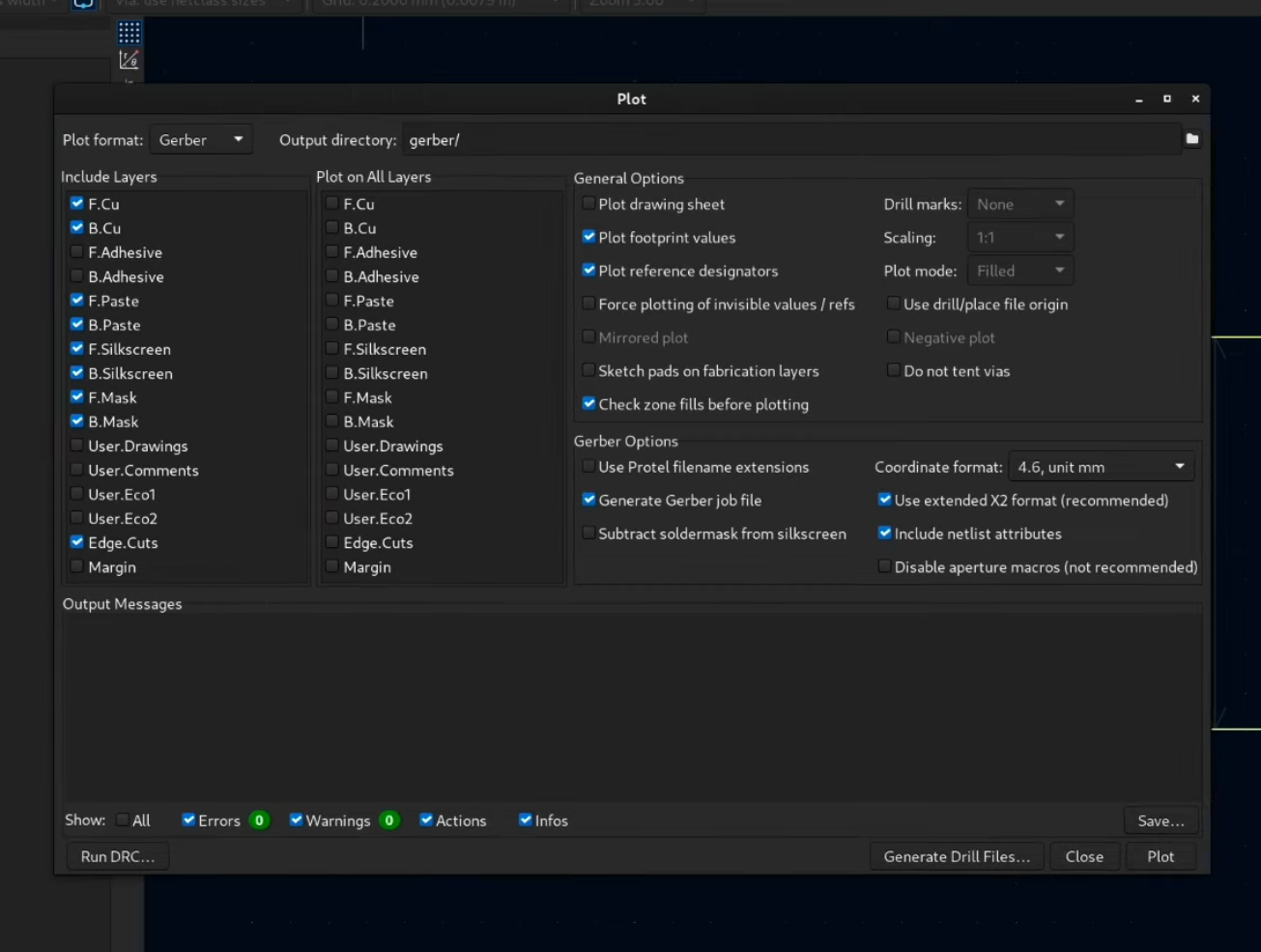Browse for output directory folder icon
The height and width of the screenshot is (952, 1261).
tap(1192, 139)
